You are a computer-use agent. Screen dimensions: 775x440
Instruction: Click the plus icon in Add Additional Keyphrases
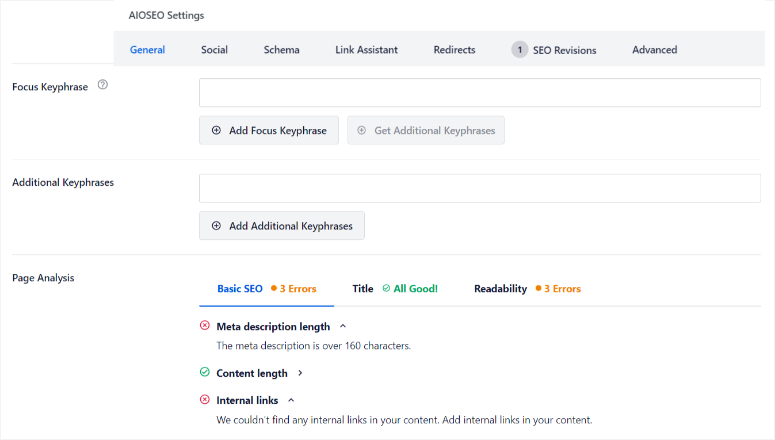click(216, 226)
